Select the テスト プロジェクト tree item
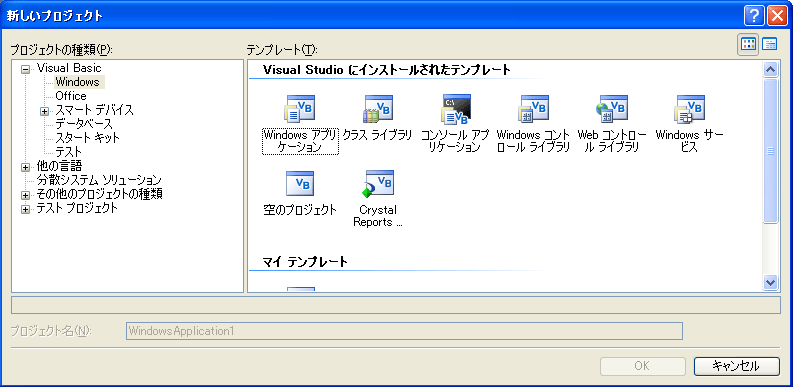The image size is (793, 387). click(x=77, y=208)
